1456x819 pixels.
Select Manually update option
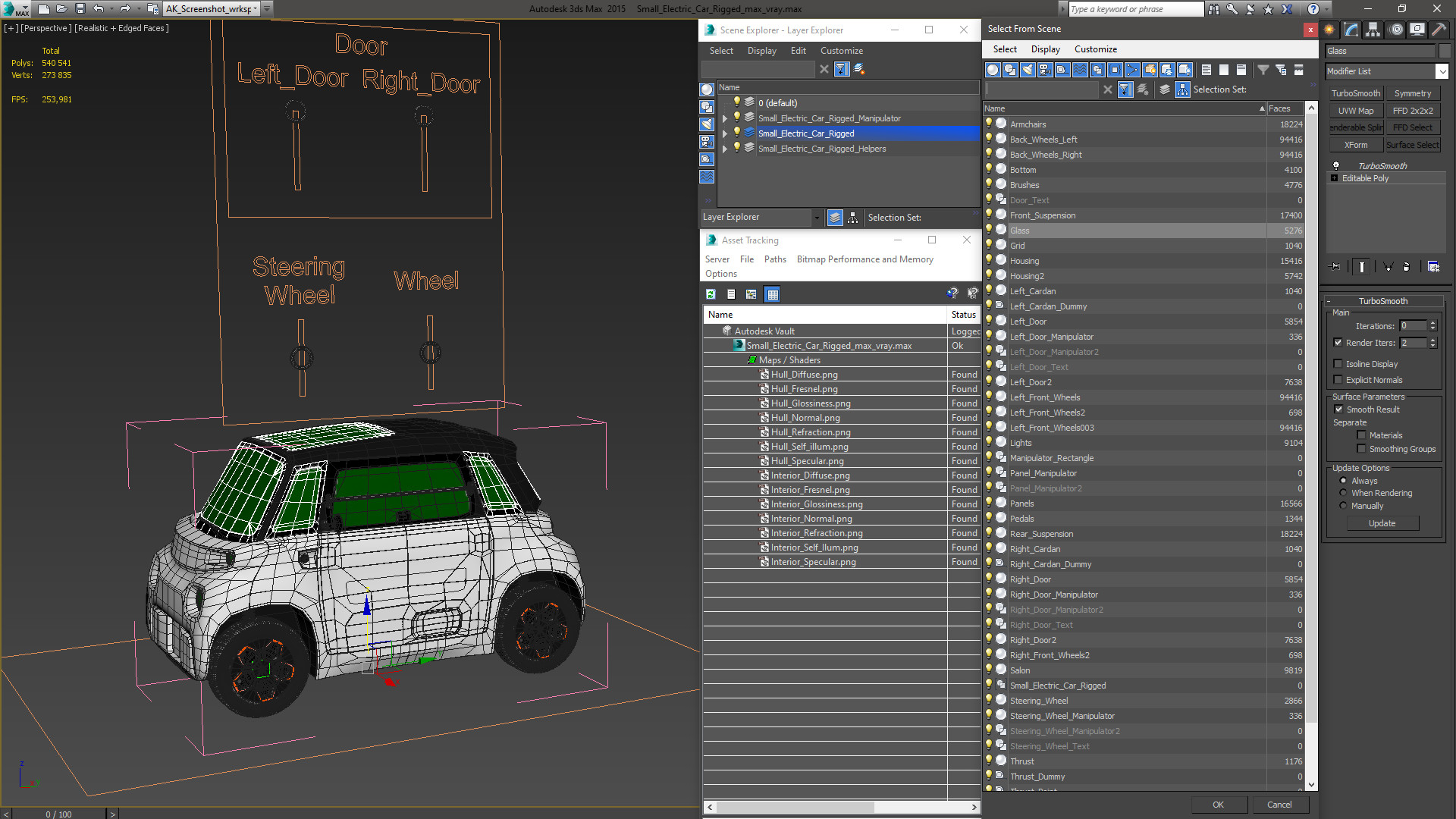[x=1344, y=506]
